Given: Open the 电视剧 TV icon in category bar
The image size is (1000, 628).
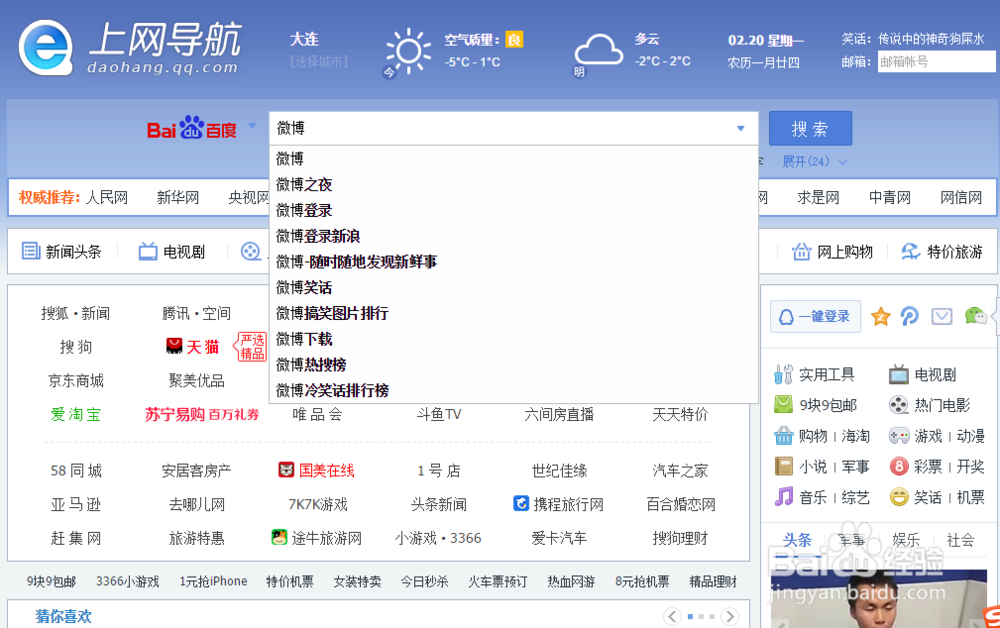Looking at the screenshot, I should coord(148,251).
